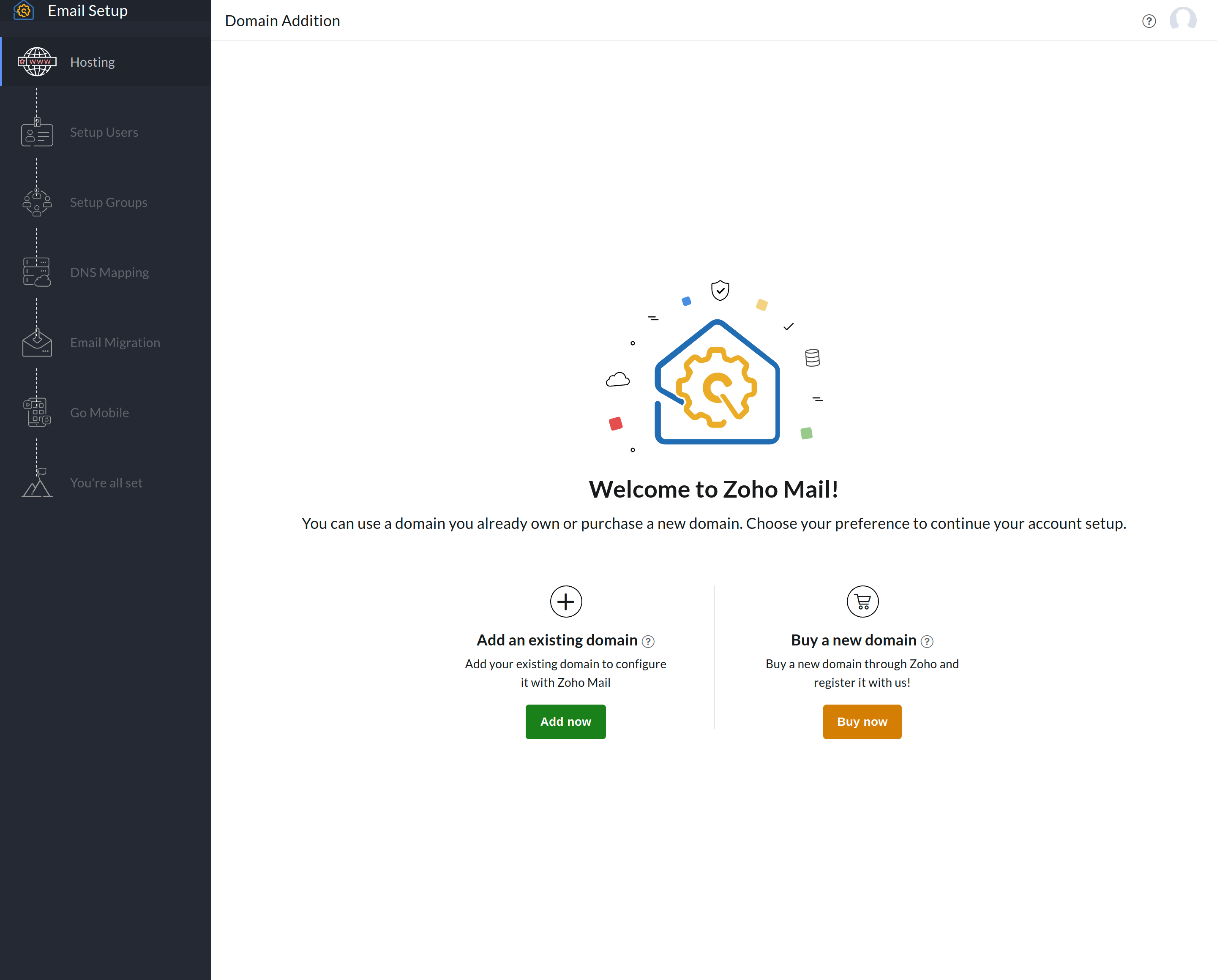Click the Setup Users ID card icon
Viewport: 1217px width, 980px height.
[x=37, y=132]
